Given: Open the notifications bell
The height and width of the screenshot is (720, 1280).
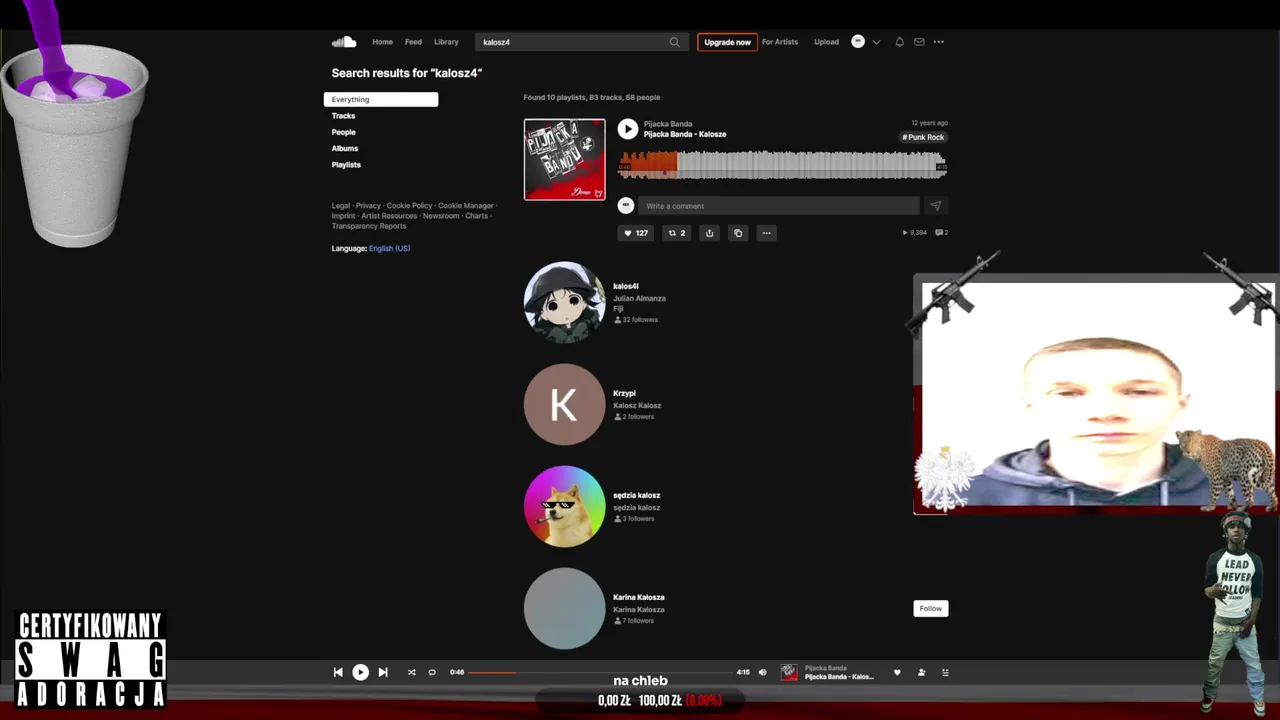Looking at the screenshot, I should pos(899,42).
